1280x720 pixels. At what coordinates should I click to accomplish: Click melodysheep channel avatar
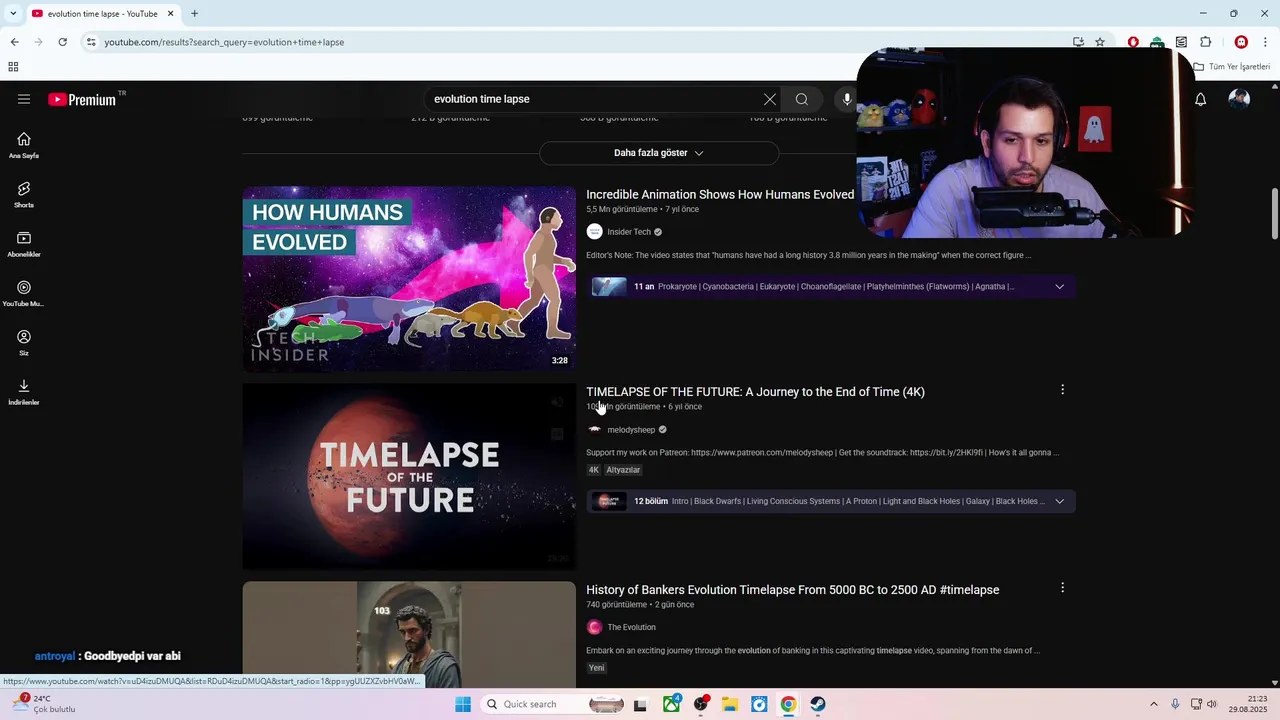click(594, 430)
